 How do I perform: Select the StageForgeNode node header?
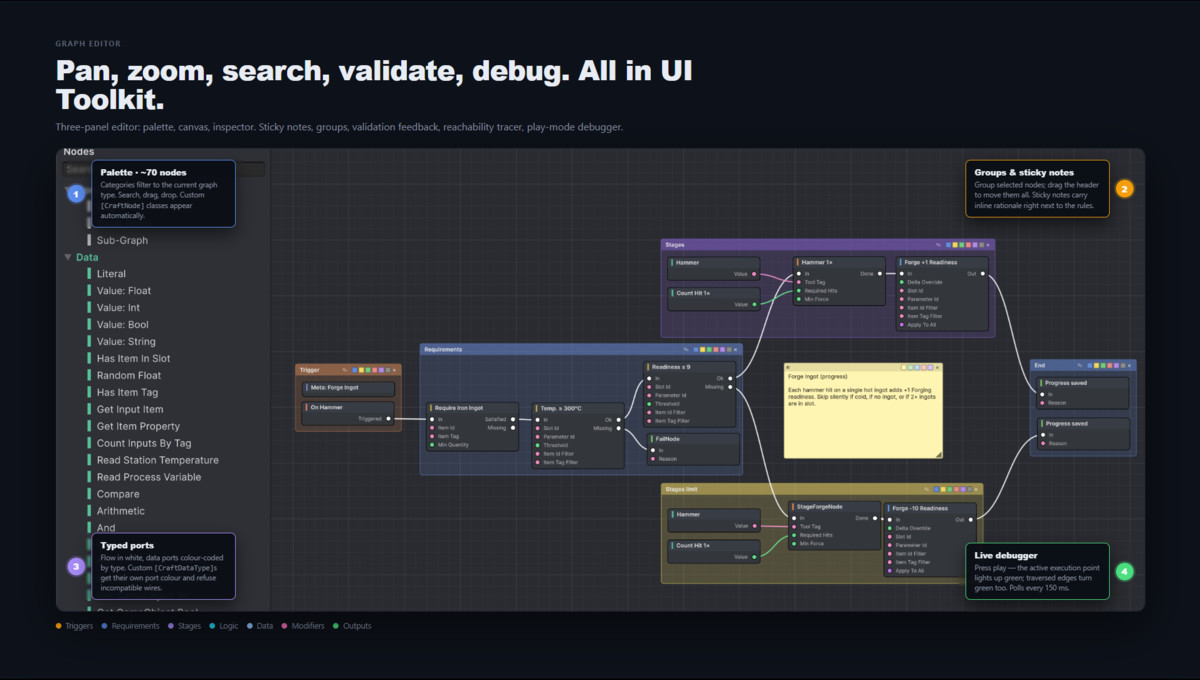(835, 507)
